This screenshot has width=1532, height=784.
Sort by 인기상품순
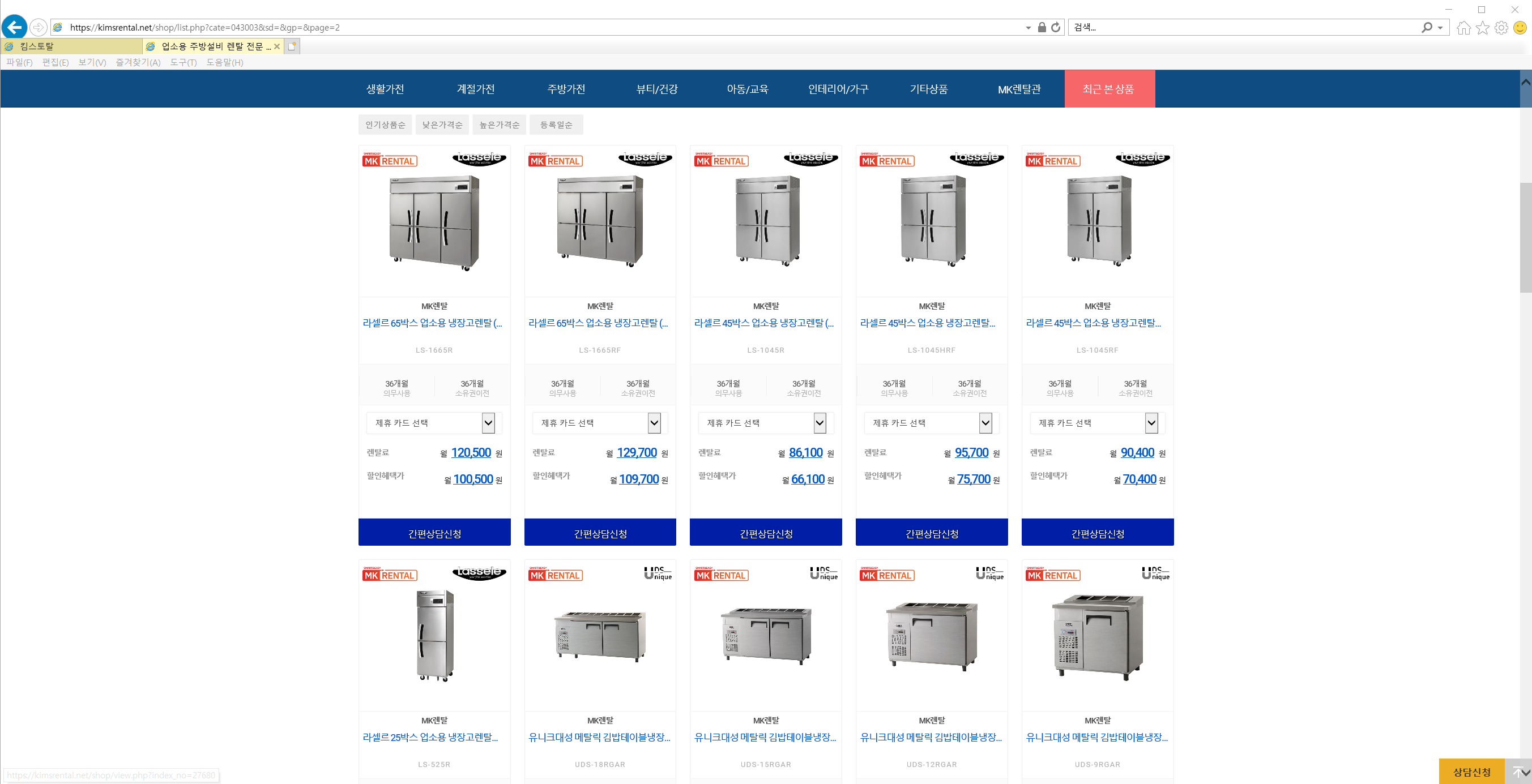click(x=385, y=125)
